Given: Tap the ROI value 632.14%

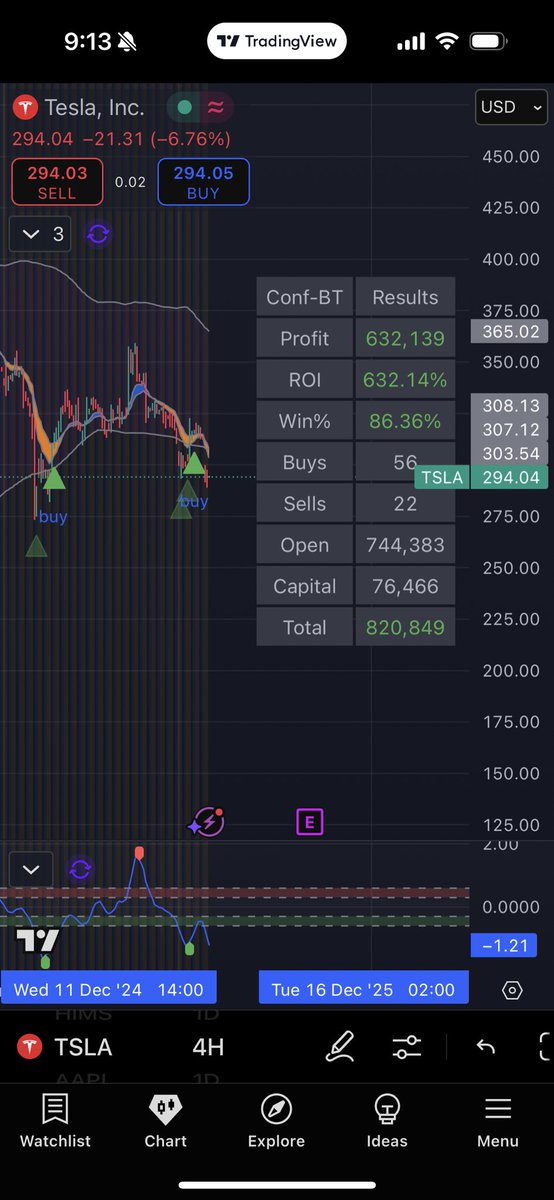Looking at the screenshot, I should coord(405,380).
